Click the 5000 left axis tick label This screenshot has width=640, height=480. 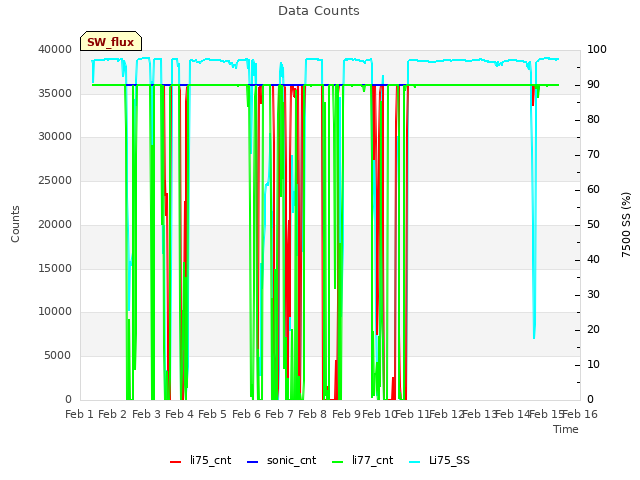pos(58,356)
